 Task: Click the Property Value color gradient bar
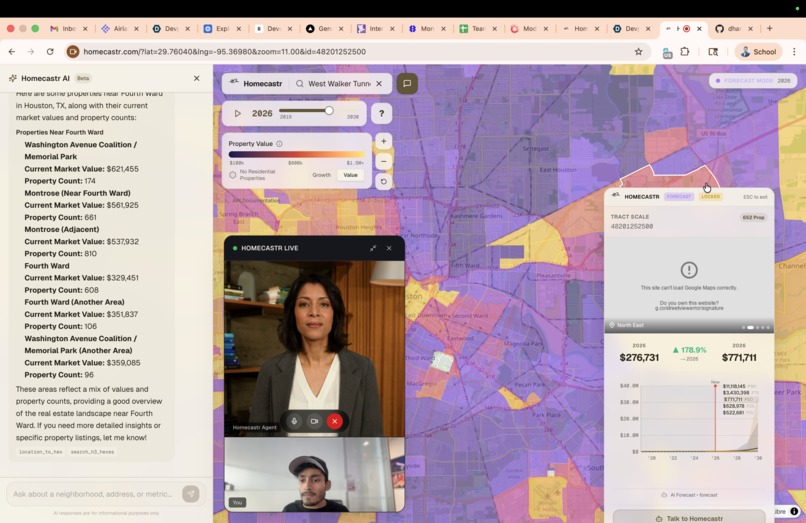click(x=297, y=154)
